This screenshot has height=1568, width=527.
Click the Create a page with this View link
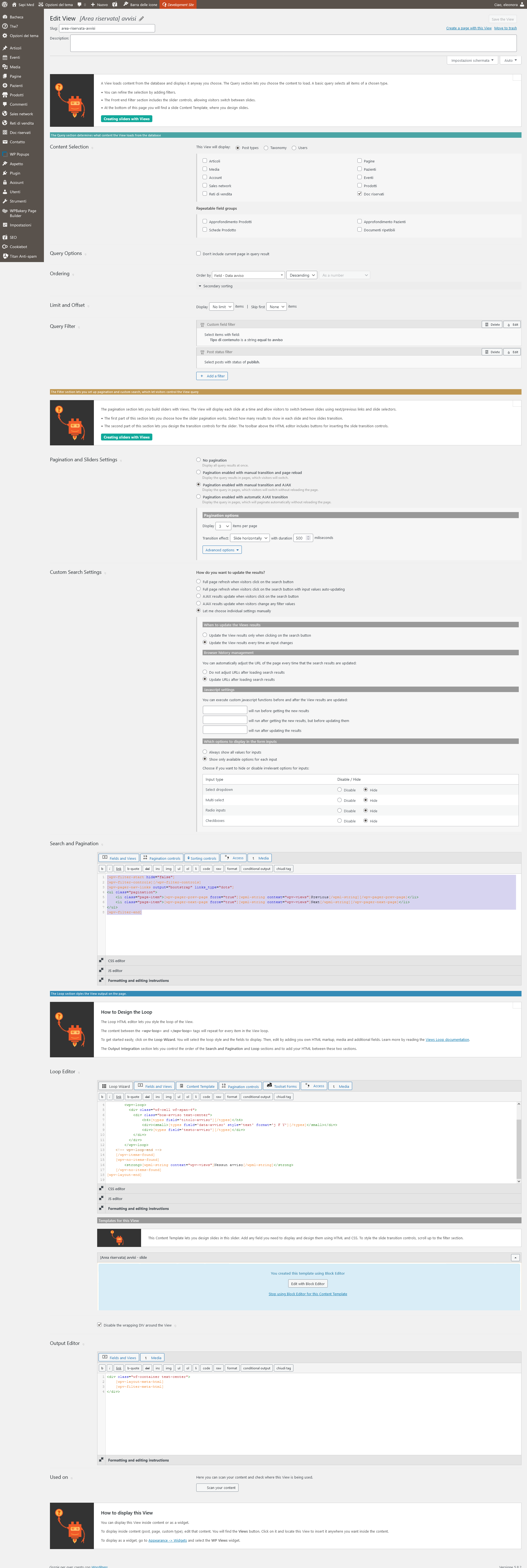point(469,28)
